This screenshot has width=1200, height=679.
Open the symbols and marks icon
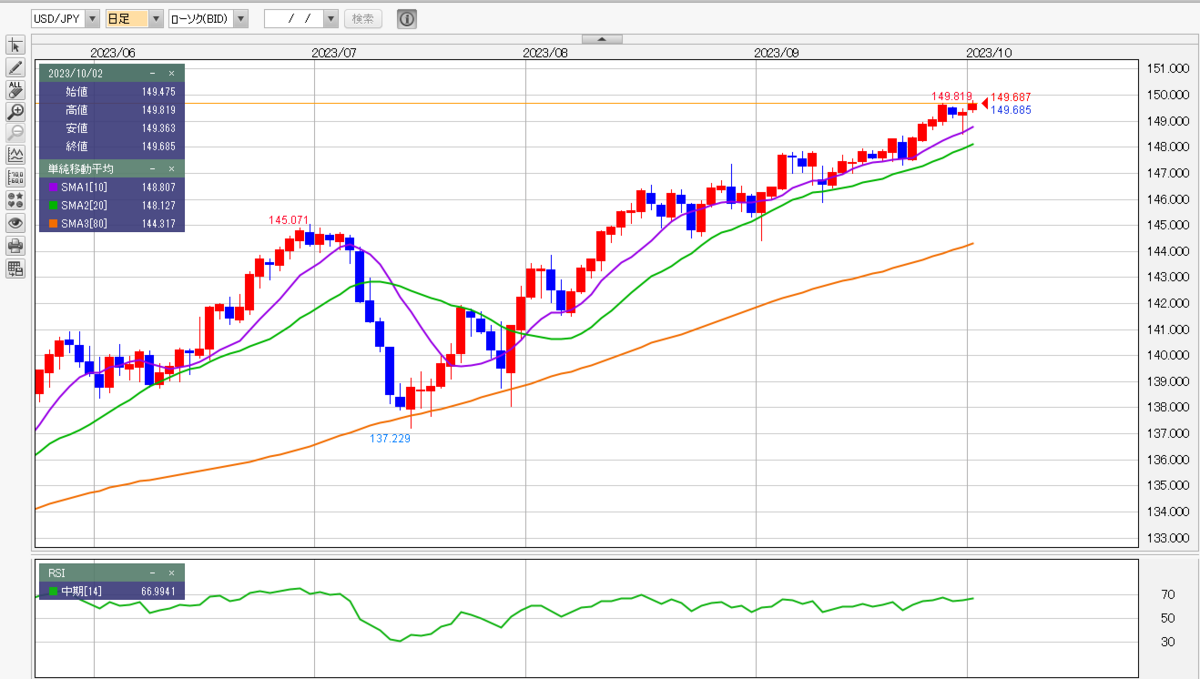15,200
